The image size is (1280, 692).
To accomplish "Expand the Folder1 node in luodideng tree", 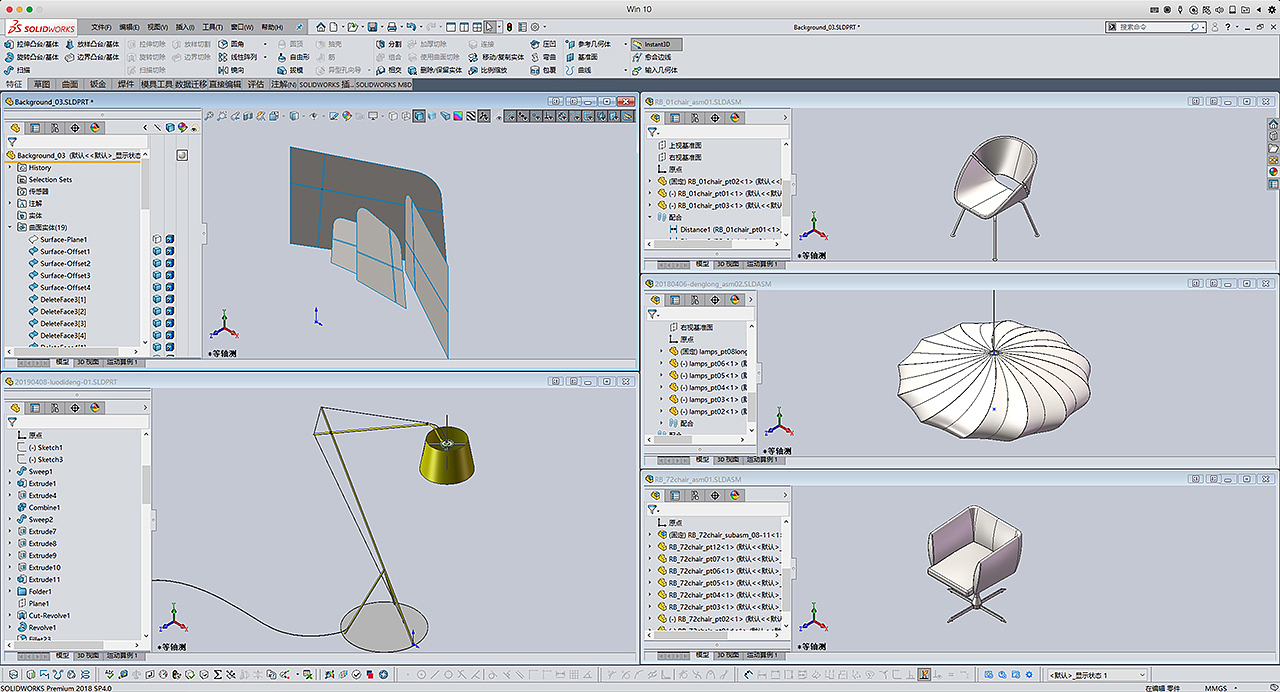I will 10,592.
